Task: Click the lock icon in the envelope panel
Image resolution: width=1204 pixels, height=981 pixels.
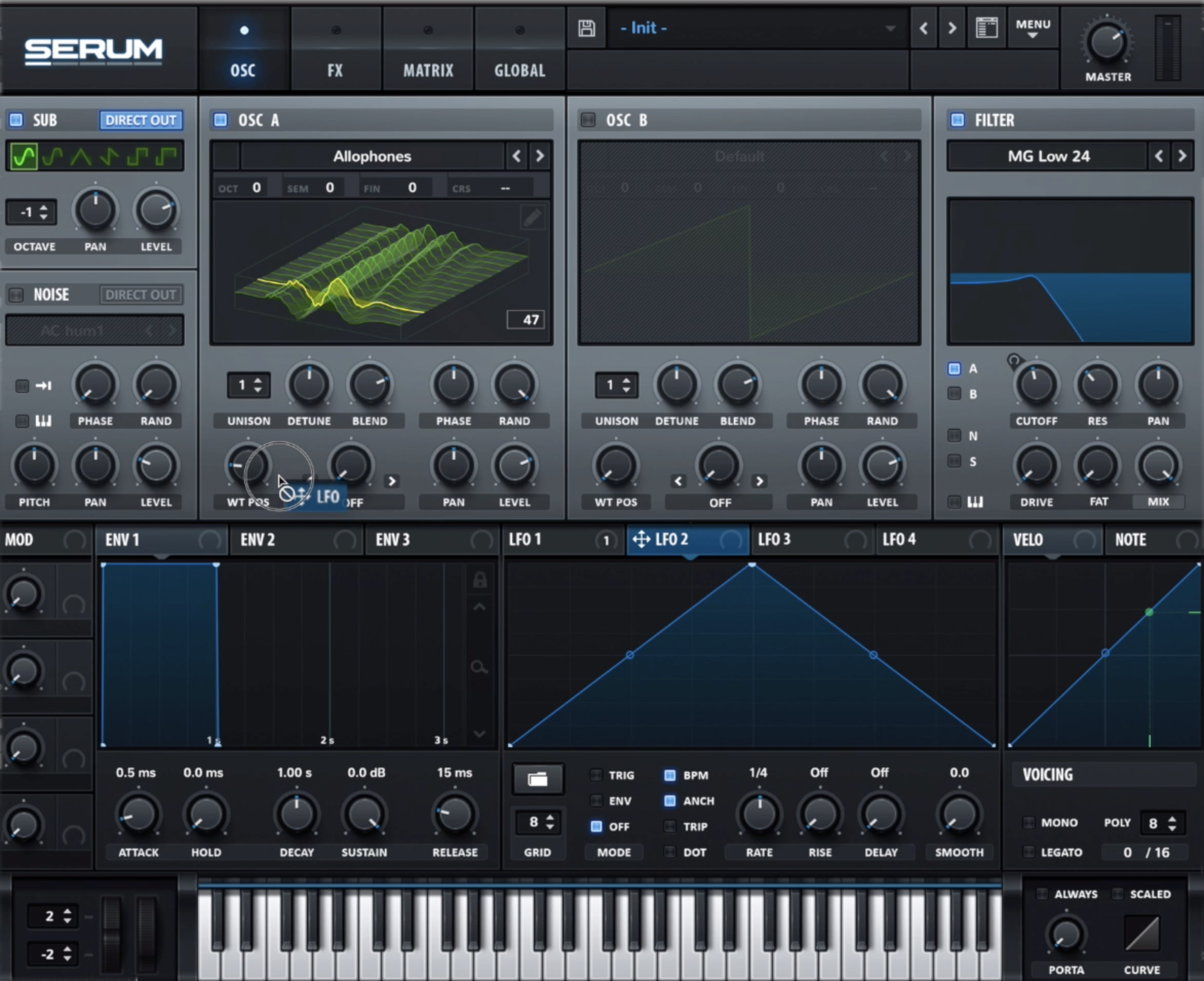Action: pyautogui.click(x=480, y=579)
